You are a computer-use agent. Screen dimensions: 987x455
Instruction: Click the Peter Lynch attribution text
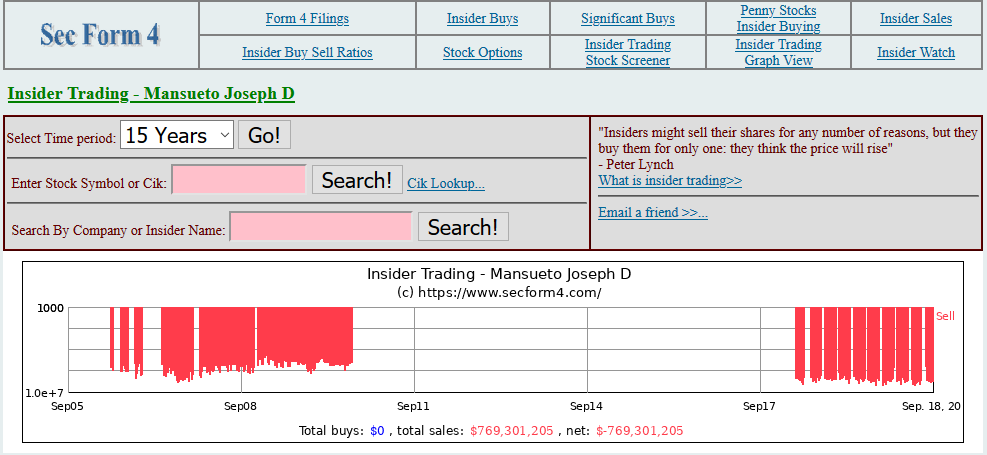pos(636,164)
